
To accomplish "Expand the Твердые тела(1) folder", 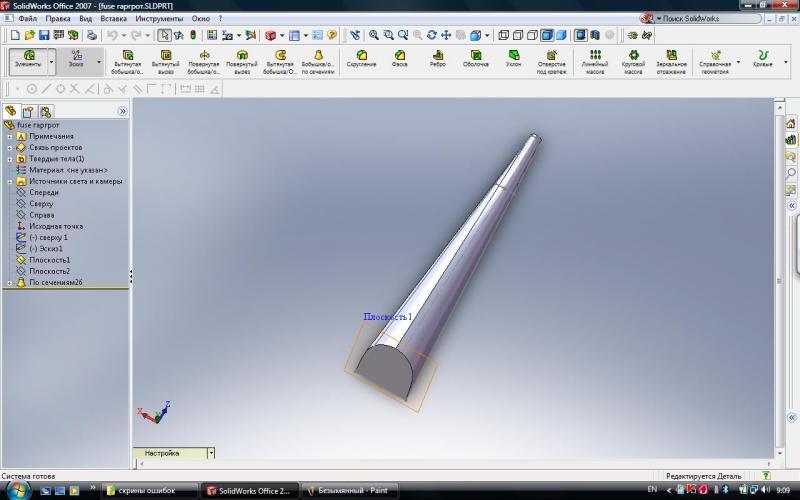I will point(9,159).
